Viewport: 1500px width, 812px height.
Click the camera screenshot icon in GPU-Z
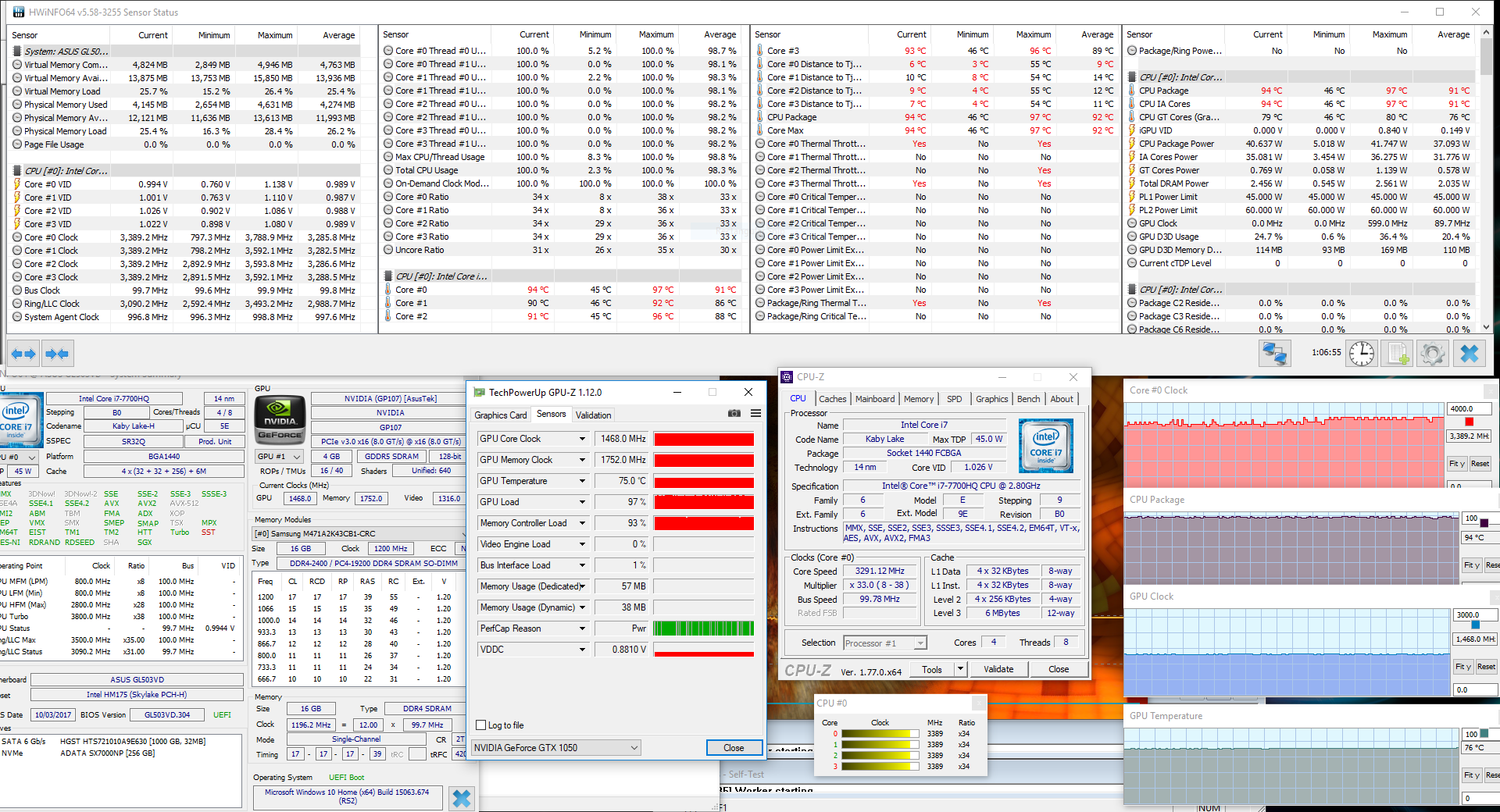pyautogui.click(x=734, y=413)
